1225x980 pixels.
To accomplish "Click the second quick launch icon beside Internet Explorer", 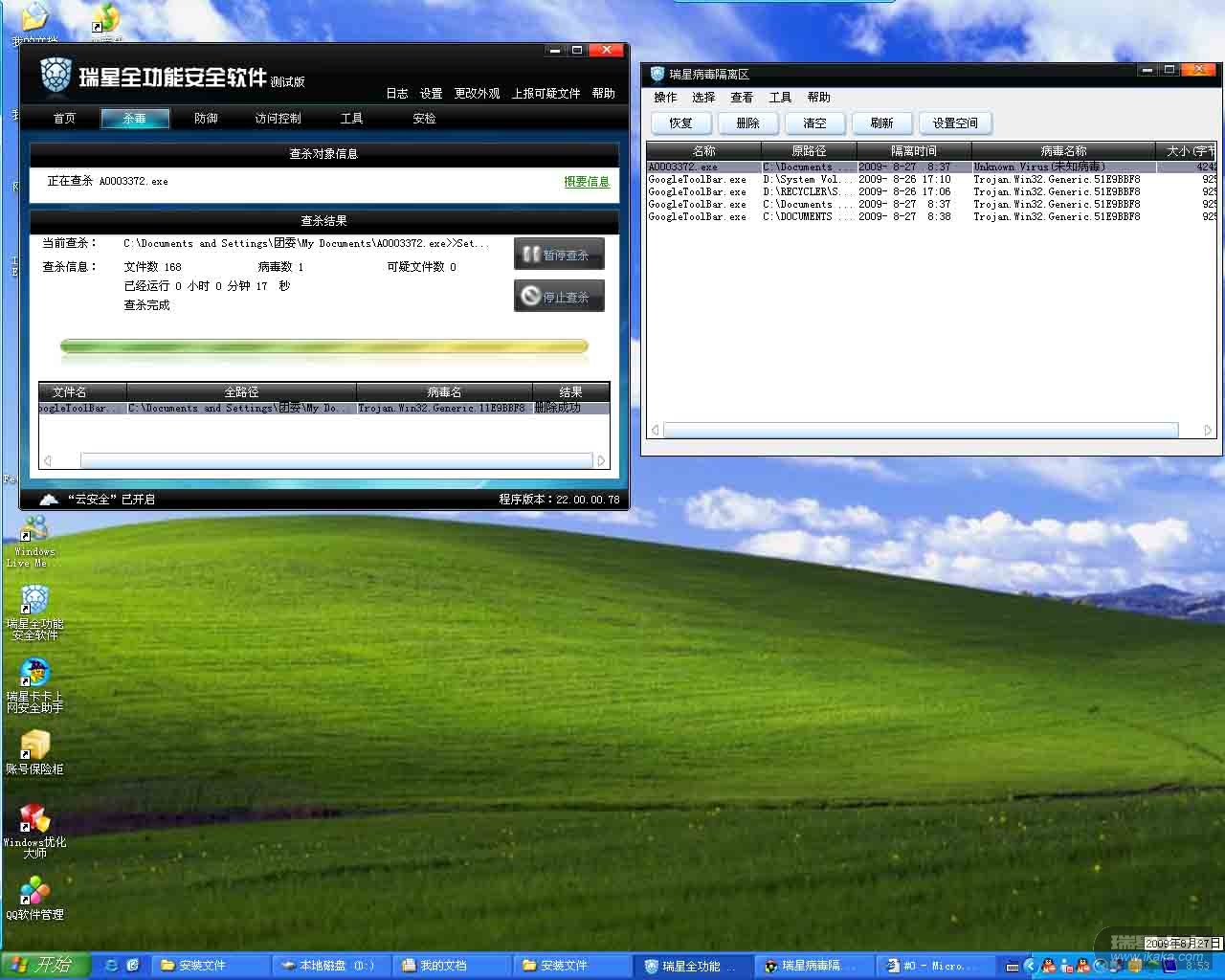I will 133,966.
